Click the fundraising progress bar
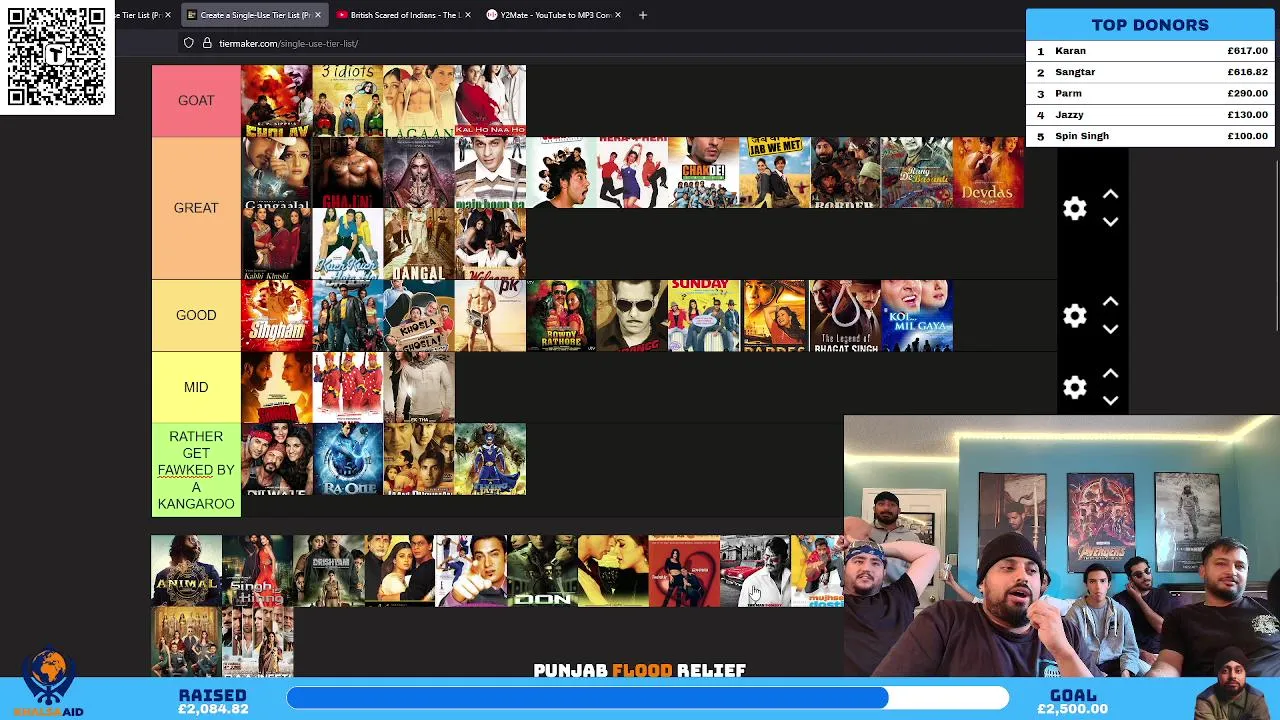 coord(648,697)
